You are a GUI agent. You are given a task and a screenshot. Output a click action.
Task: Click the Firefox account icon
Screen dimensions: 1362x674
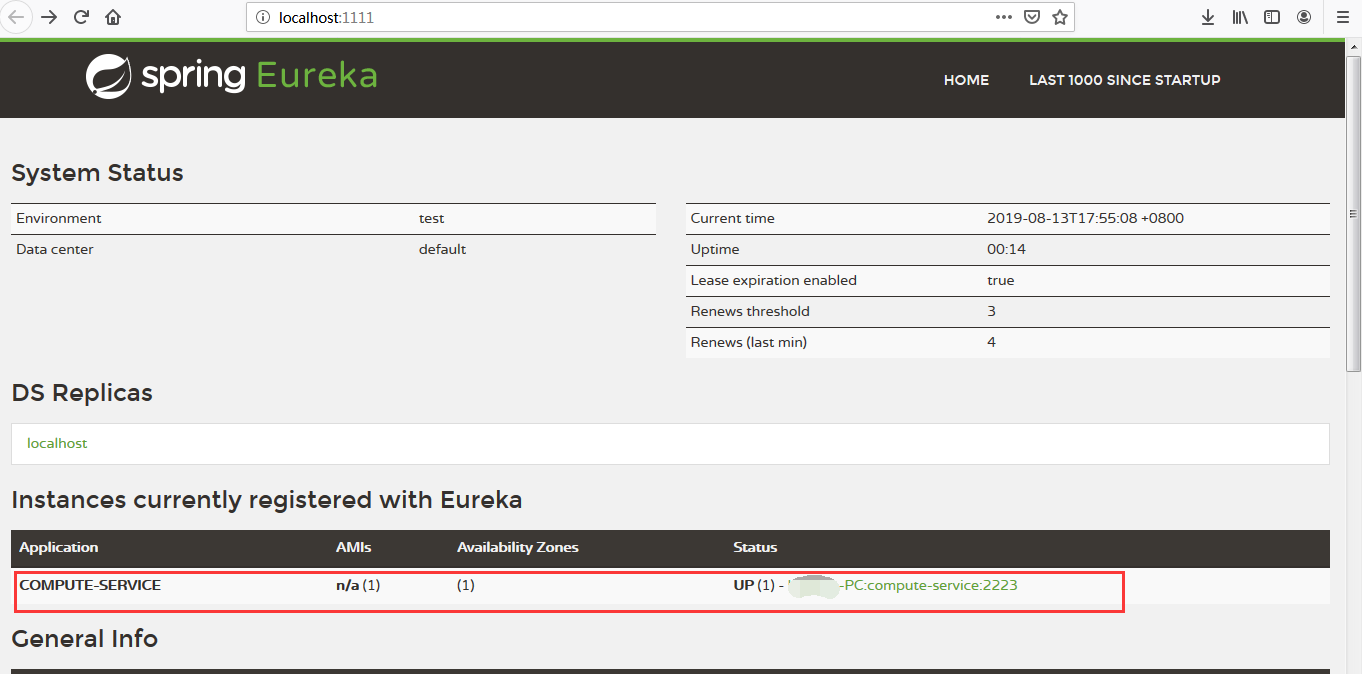coord(1303,17)
